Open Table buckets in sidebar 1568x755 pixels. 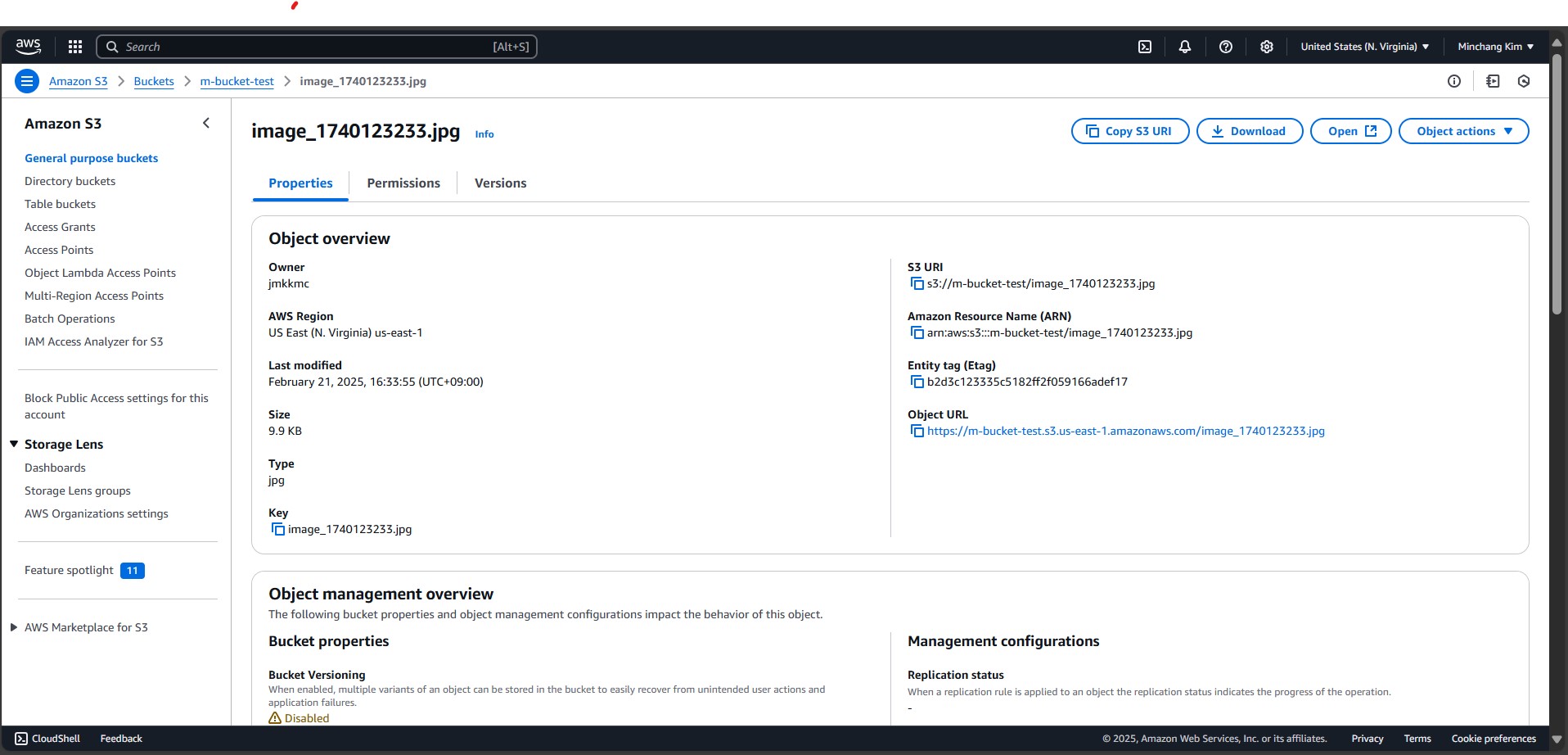point(61,204)
